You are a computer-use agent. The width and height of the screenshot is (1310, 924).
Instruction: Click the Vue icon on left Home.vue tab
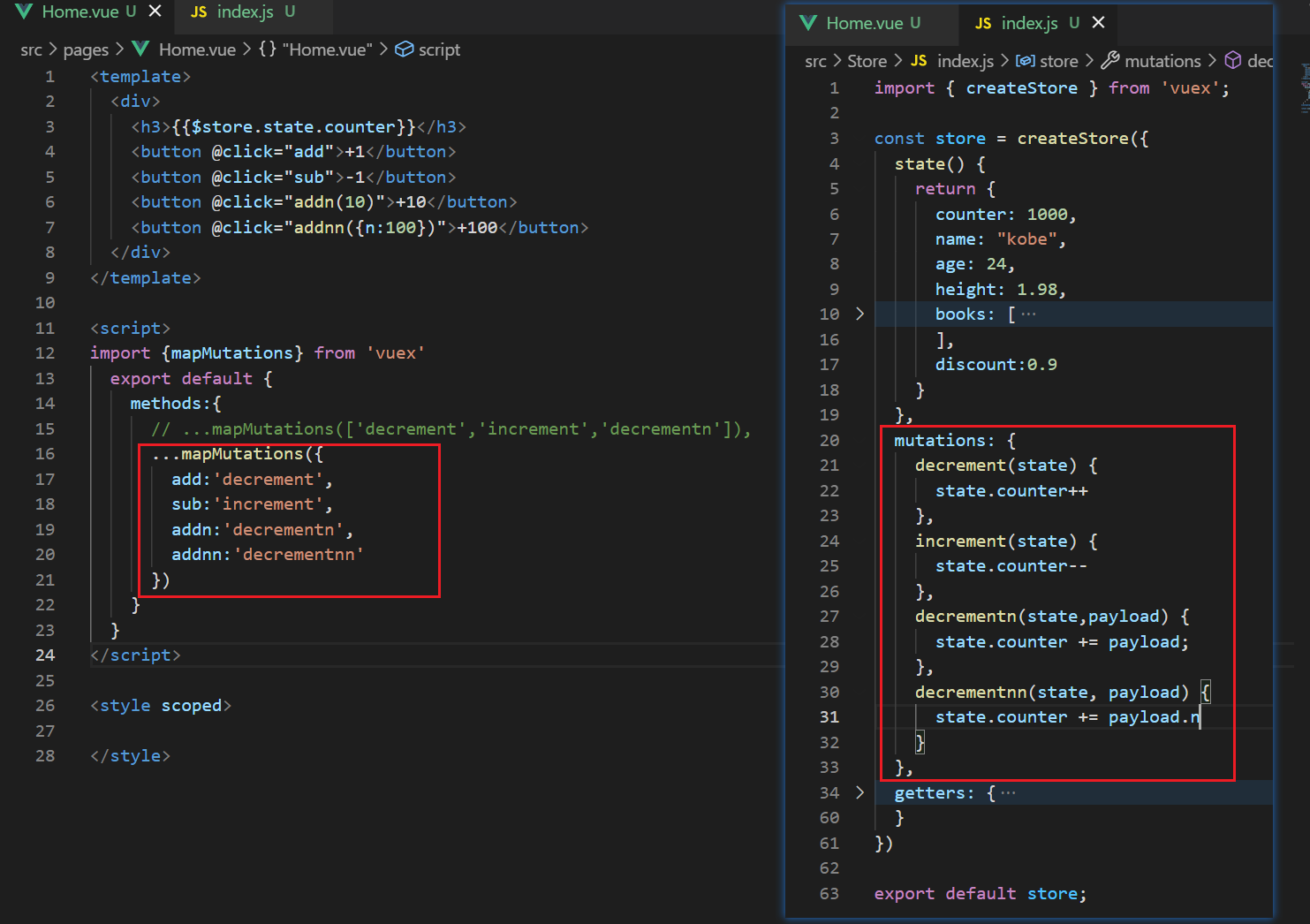coord(24,11)
